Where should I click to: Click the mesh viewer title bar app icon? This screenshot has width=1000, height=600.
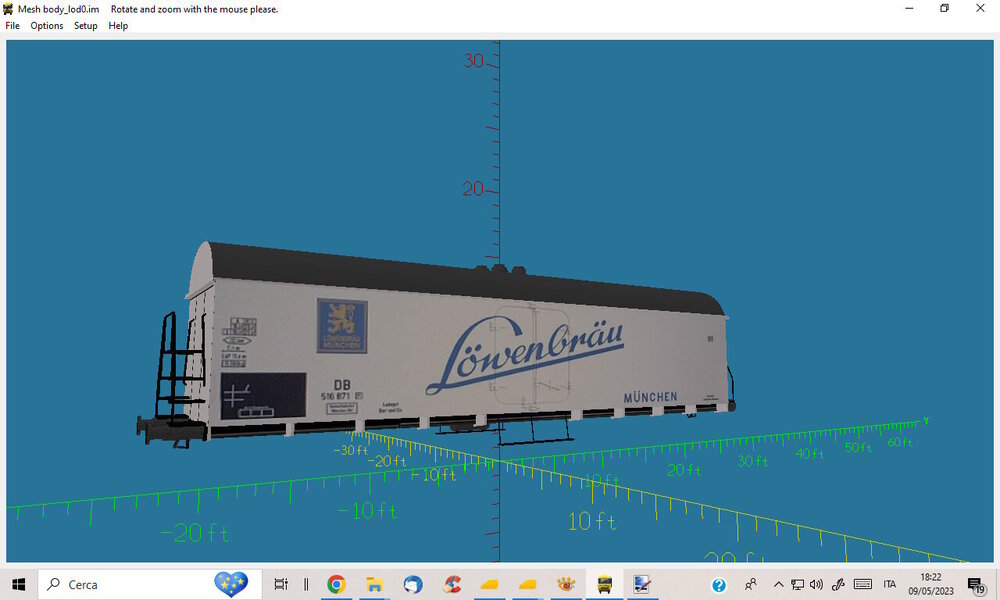click(8, 9)
